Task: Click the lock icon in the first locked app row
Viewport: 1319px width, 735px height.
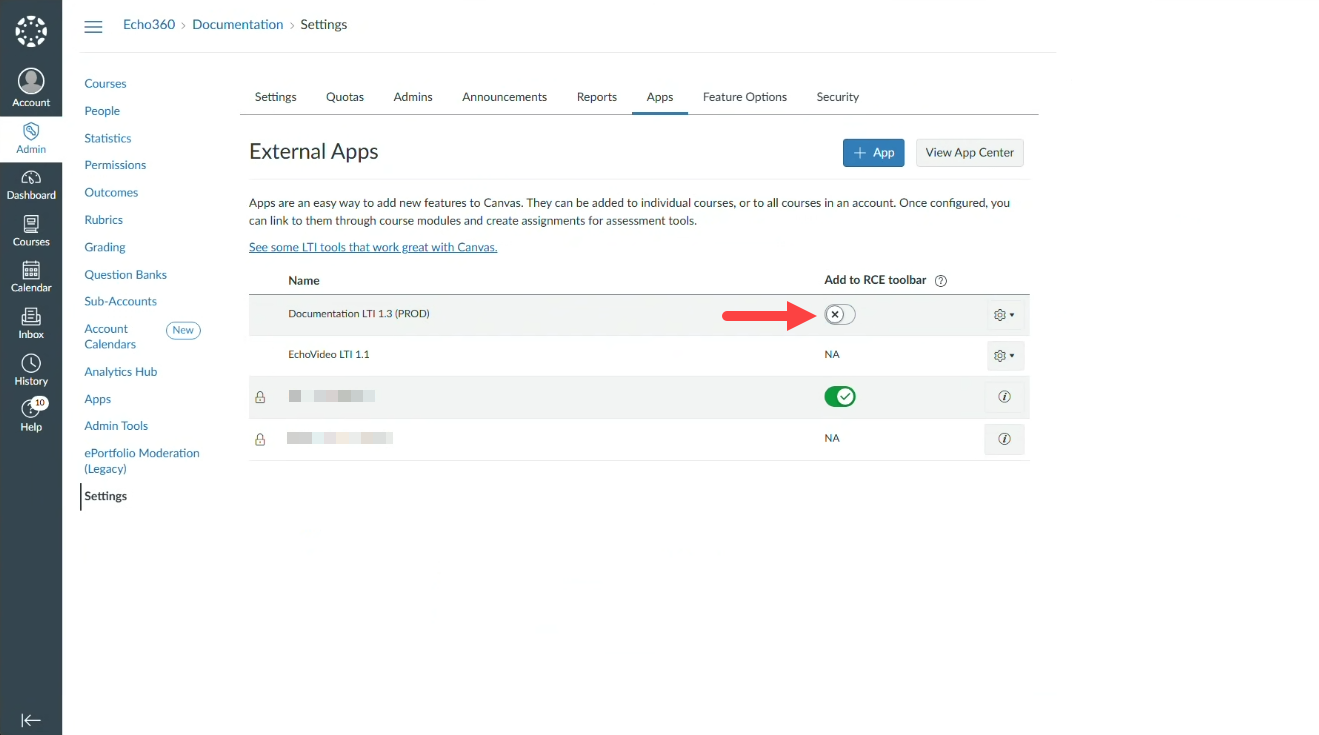Action: point(260,397)
